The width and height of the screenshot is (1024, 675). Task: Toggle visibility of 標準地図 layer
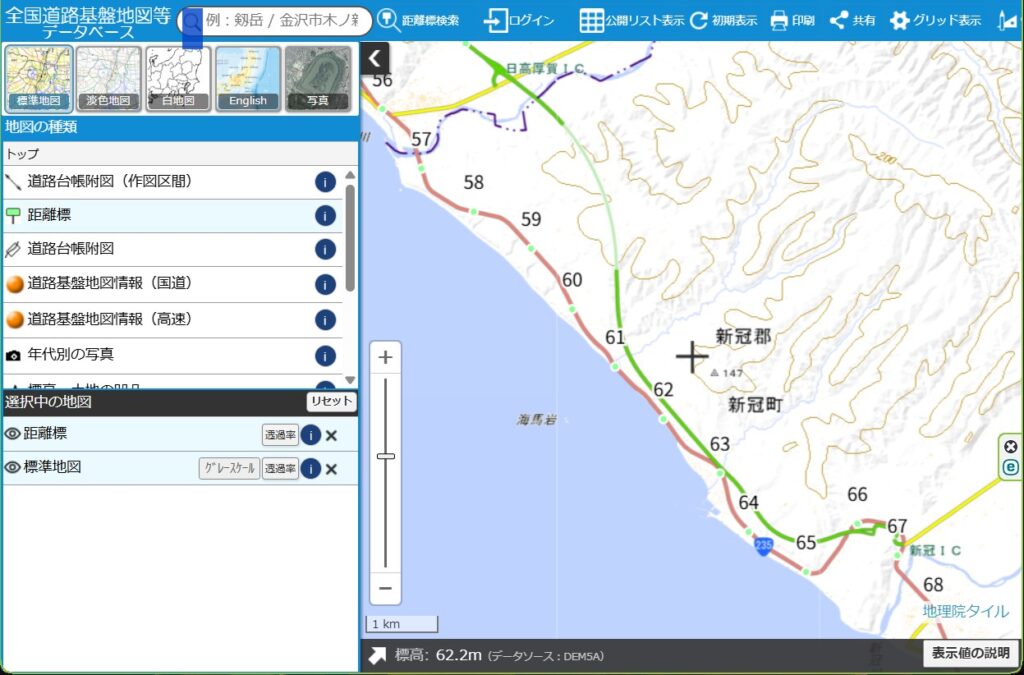[x=13, y=468]
